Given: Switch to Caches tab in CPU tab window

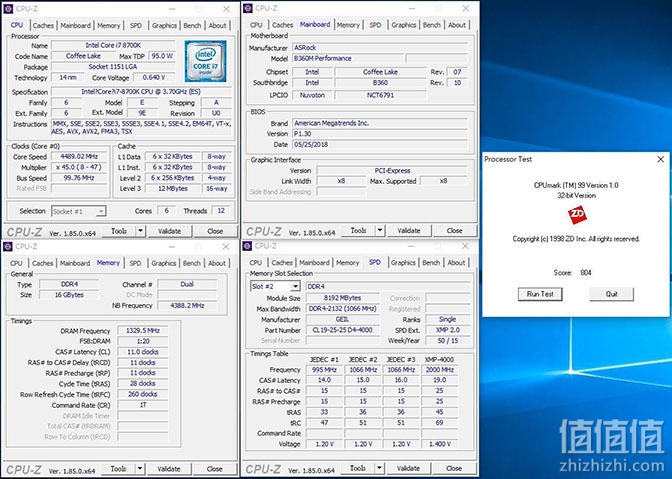Looking at the screenshot, I should pyautogui.click(x=43, y=25).
